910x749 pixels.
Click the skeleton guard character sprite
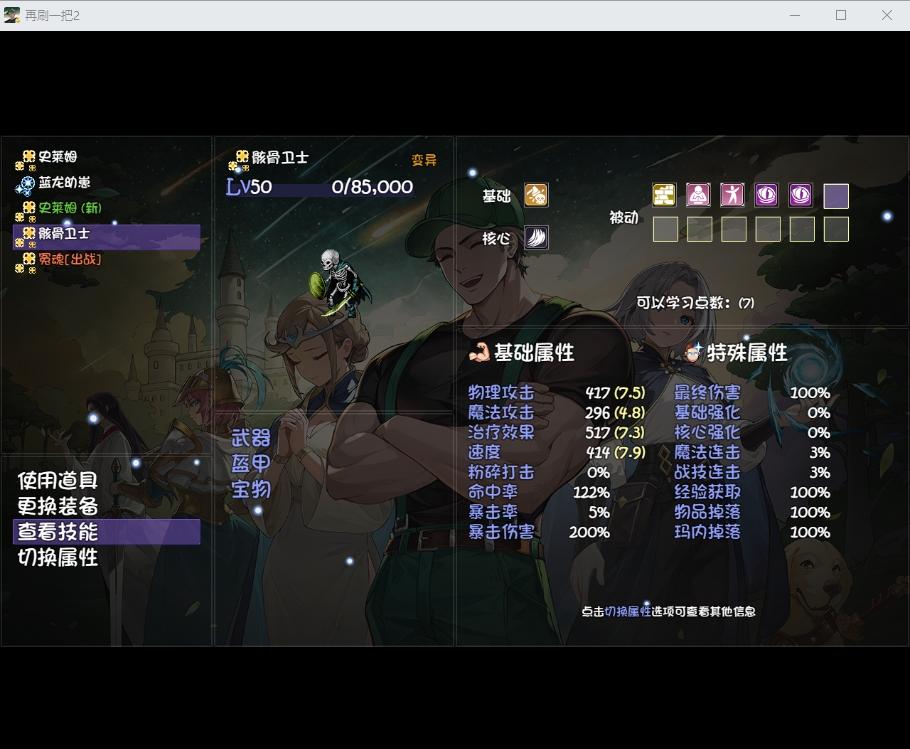pyautogui.click(x=341, y=283)
